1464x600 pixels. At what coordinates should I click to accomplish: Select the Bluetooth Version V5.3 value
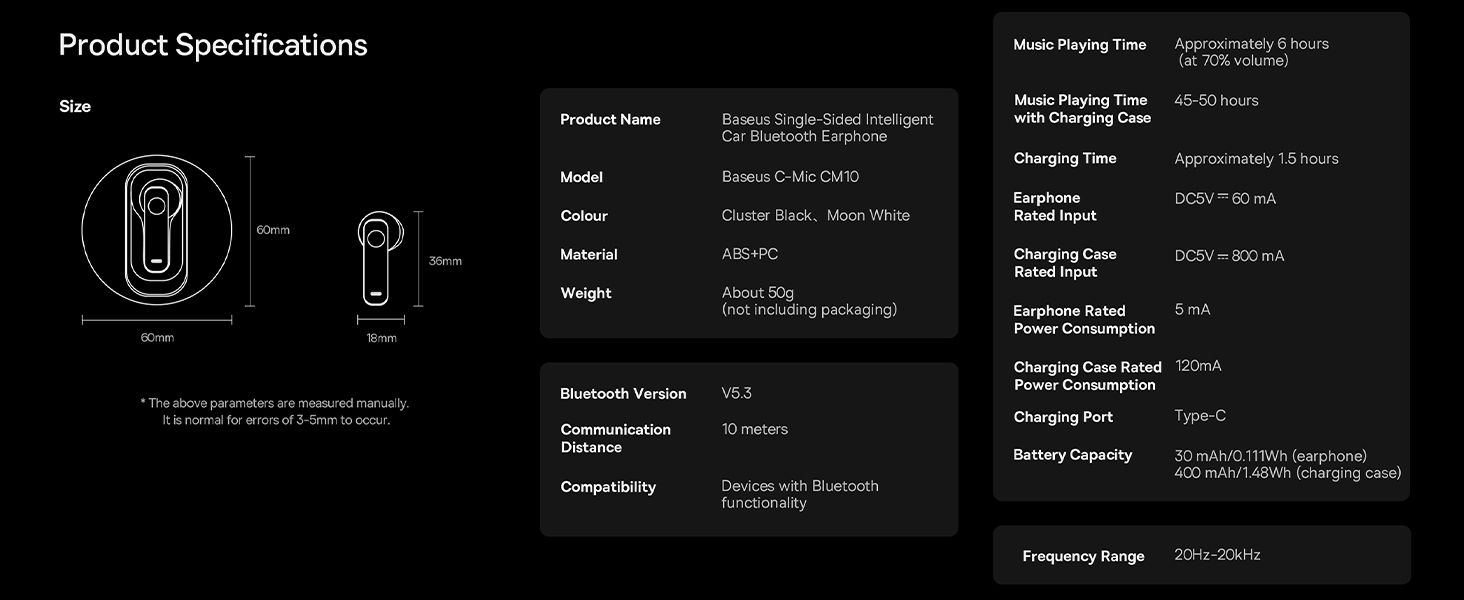tap(737, 393)
